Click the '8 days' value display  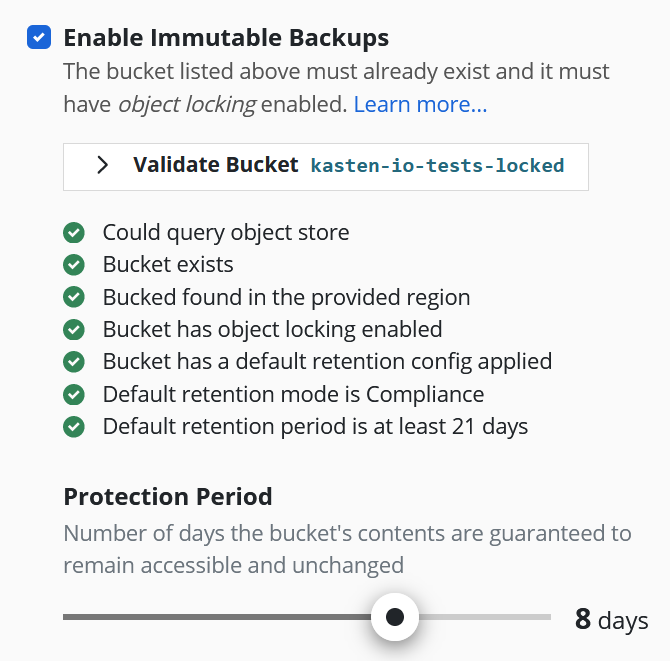coord(611,620)
